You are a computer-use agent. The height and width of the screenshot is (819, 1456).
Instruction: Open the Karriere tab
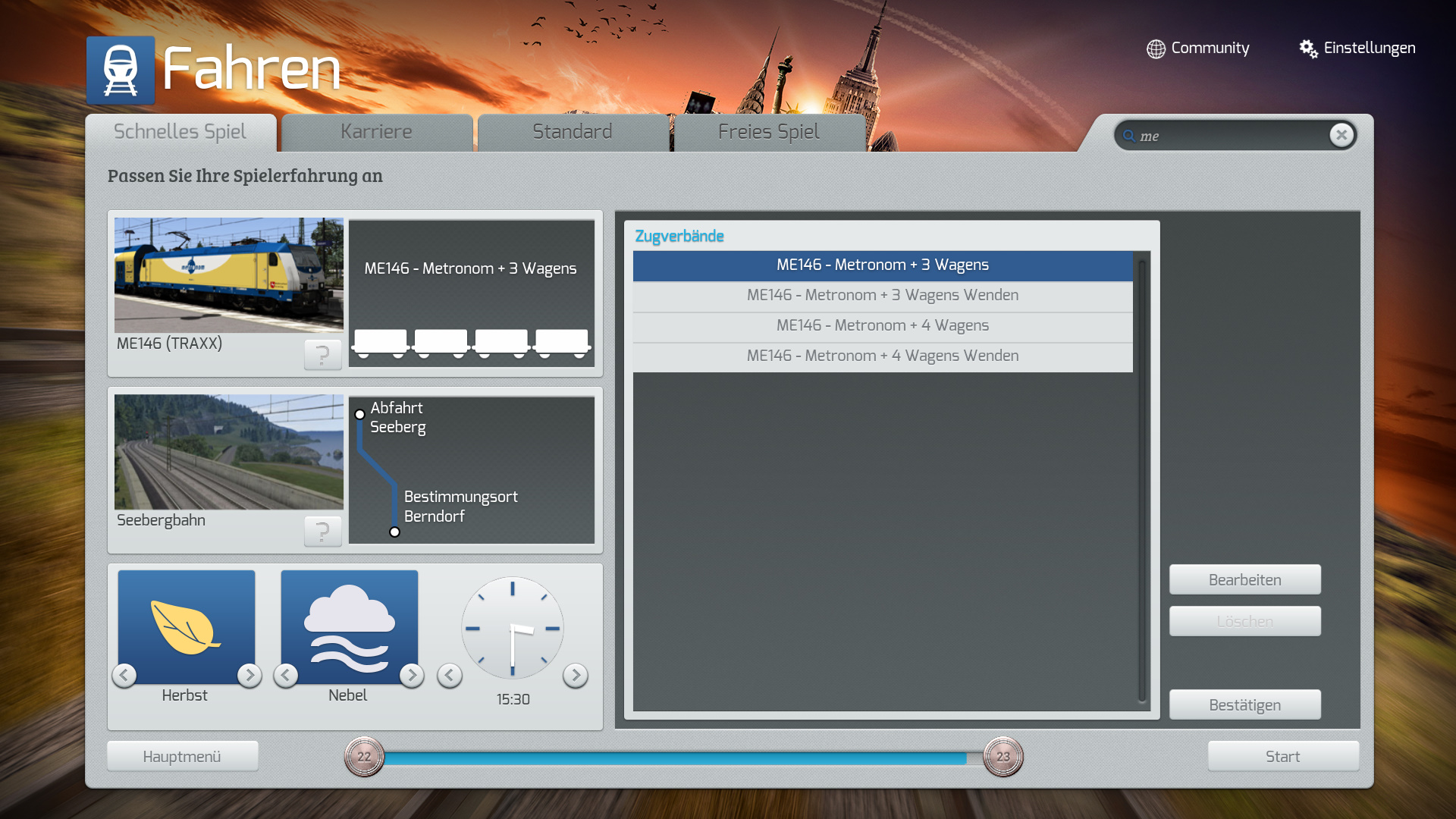[x=376, y=132]
